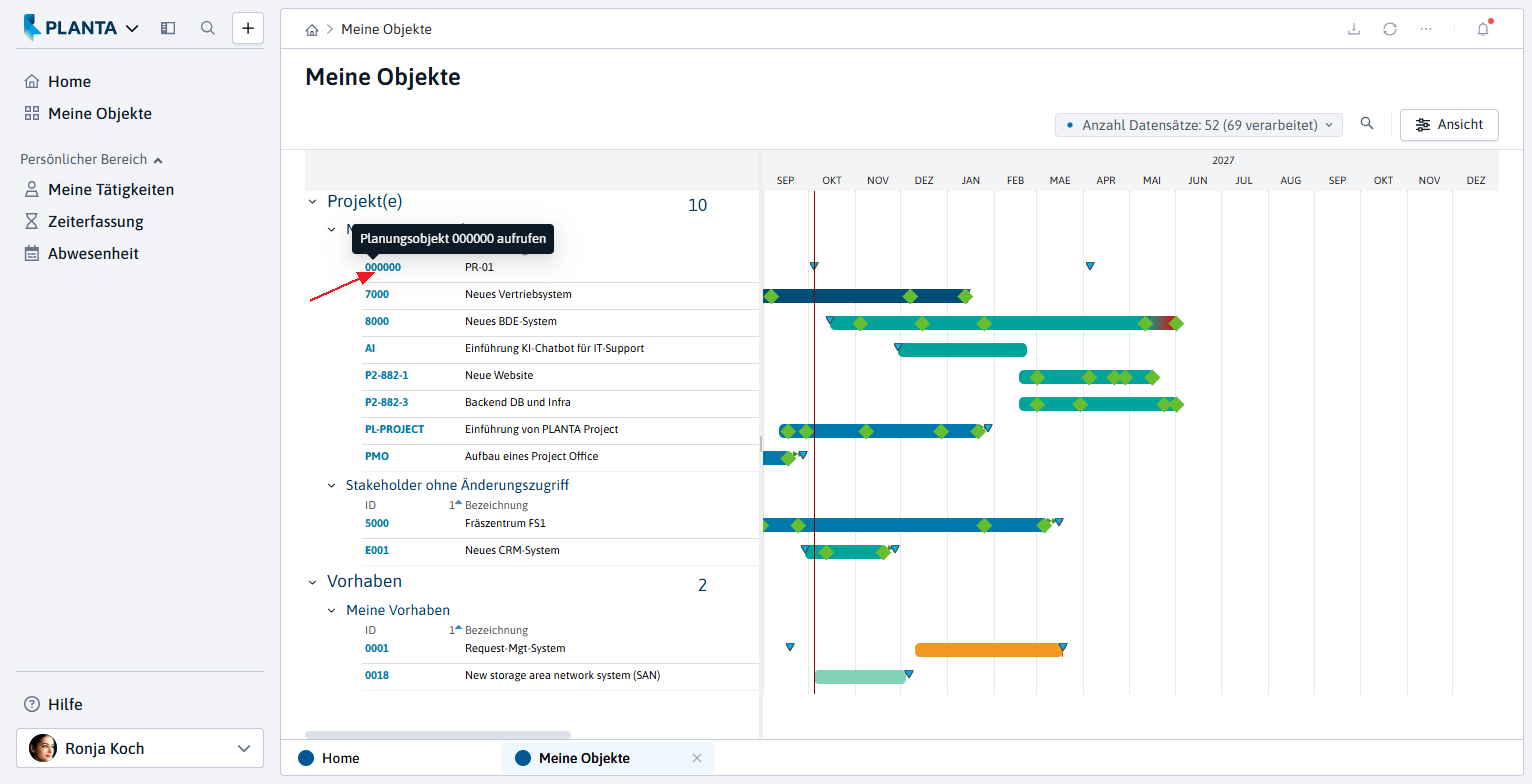Click the Ansicht button
The image size is (1532, 784).
1449,125
